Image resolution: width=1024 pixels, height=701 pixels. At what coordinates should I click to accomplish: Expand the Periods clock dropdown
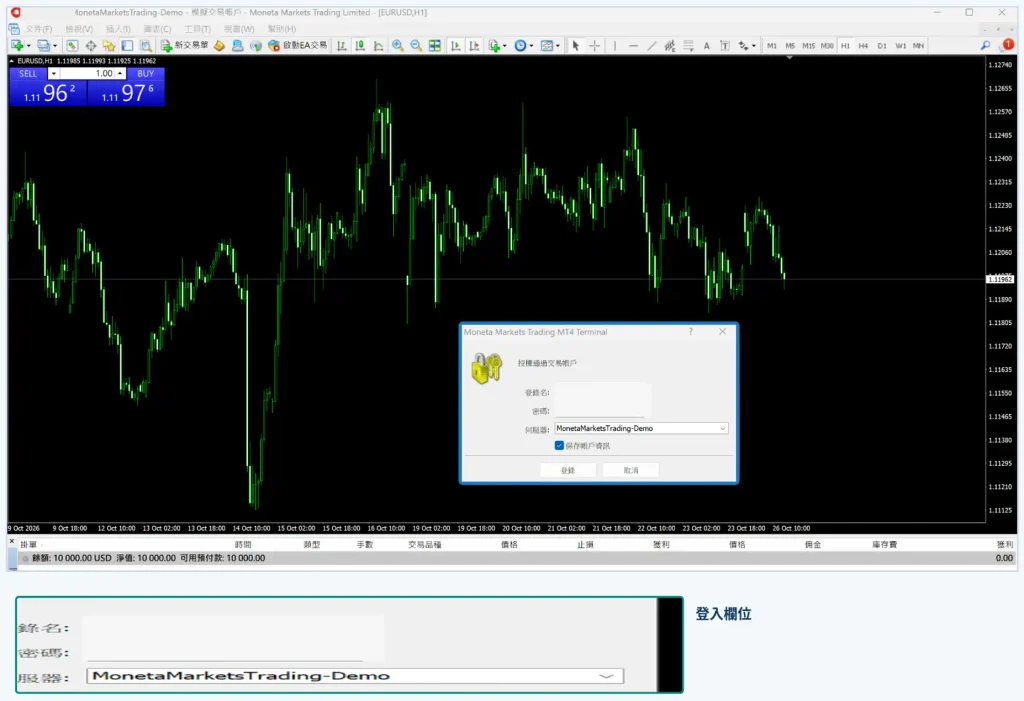pyautogui.click(x=531, y=46)
